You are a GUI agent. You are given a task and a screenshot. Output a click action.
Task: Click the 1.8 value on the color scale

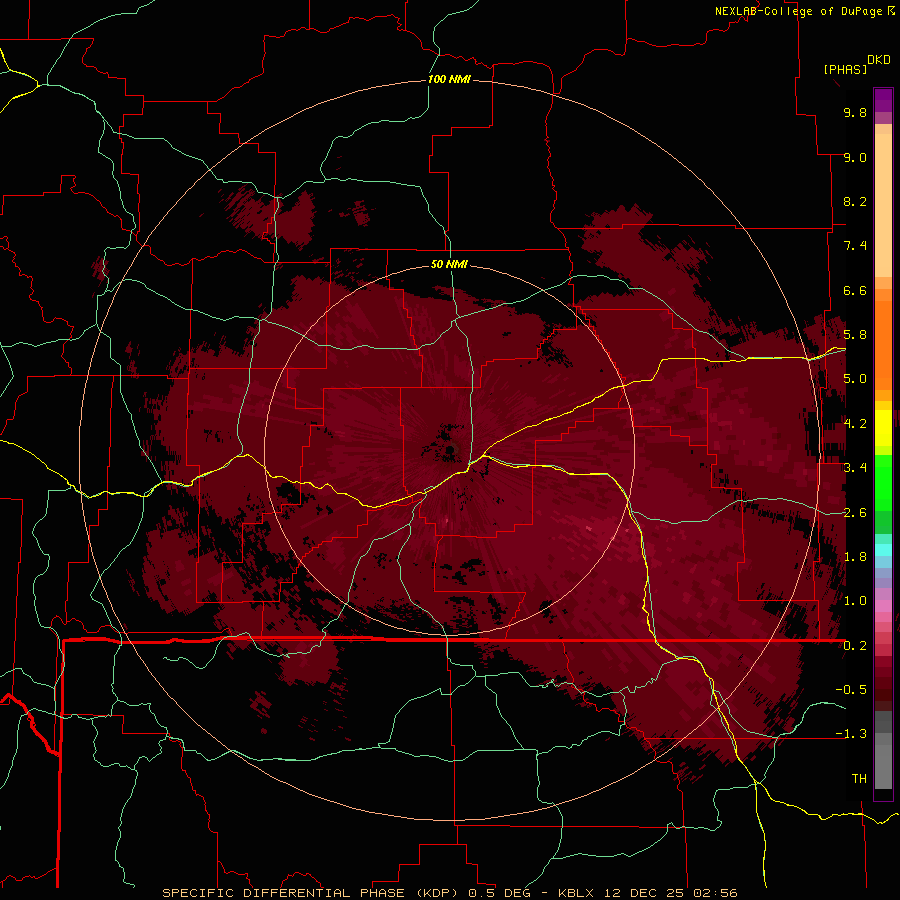click(x=855, y=557)
